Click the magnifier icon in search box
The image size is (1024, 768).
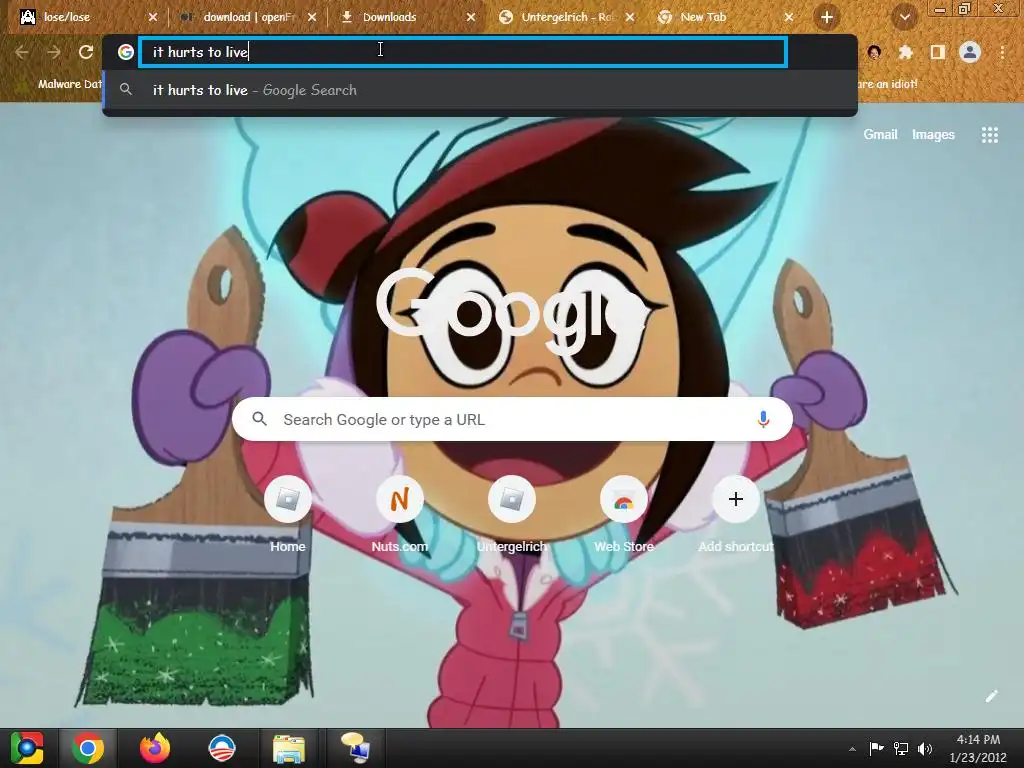pyautogui.click(x=260, y=419)
